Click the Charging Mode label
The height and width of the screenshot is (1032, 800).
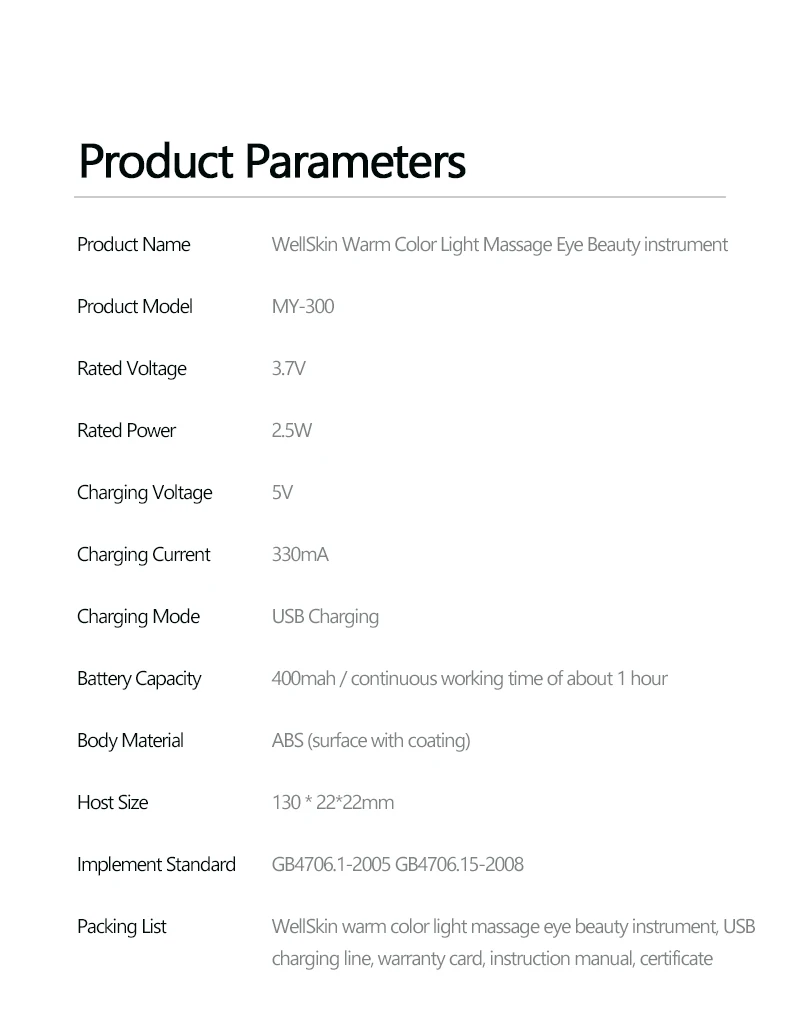pyautogui.click(x=138, y=617)
